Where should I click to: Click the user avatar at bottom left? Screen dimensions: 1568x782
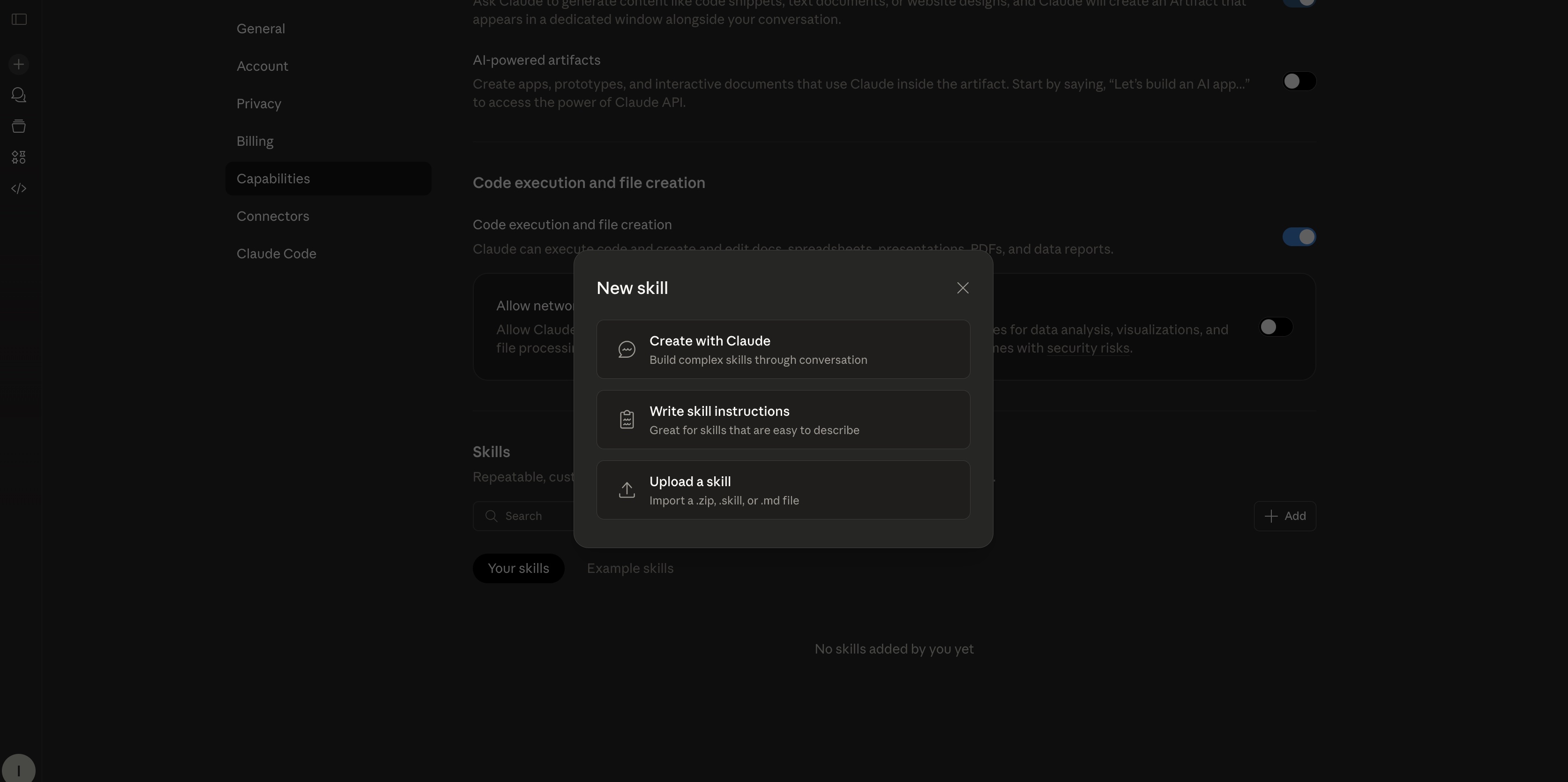tap(19, 769)
